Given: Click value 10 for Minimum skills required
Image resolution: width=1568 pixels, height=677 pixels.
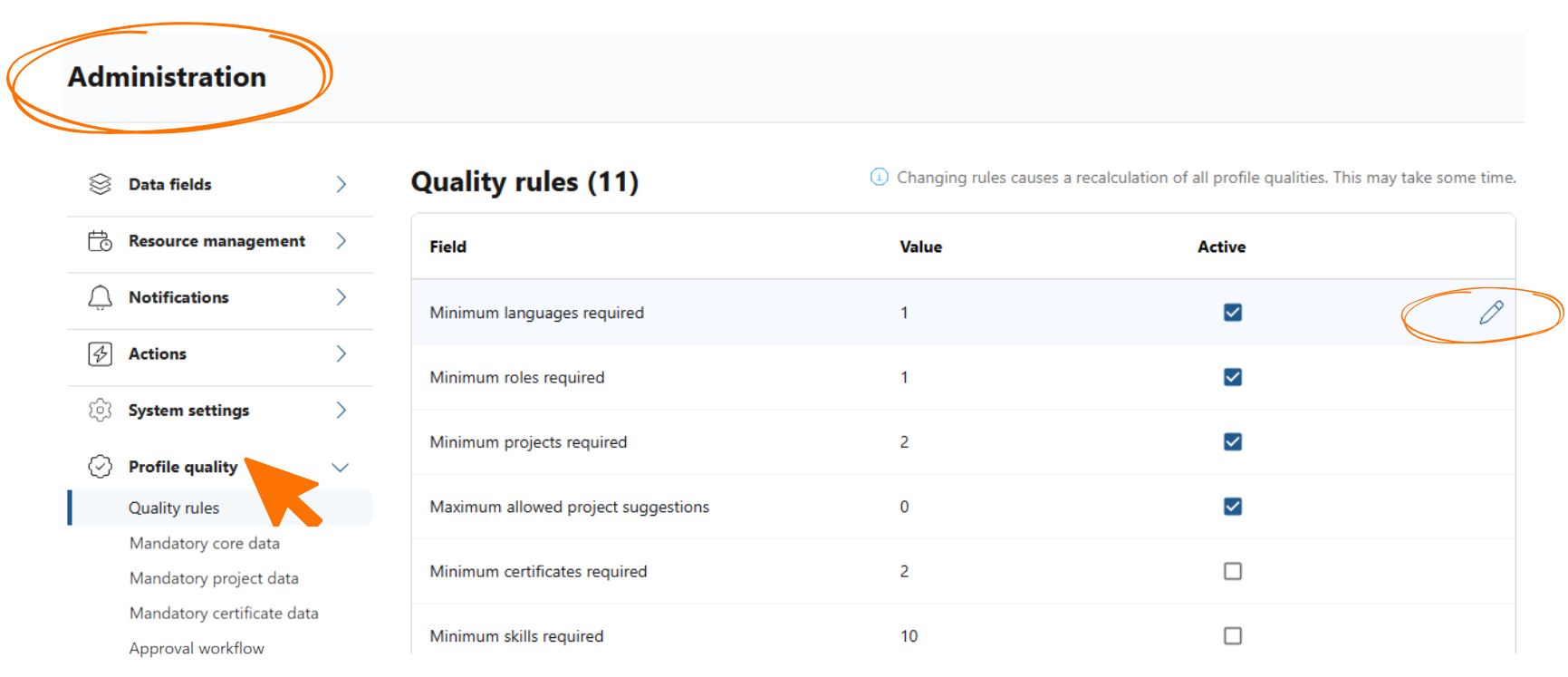Looking at the screenshot, I should 909,636.
